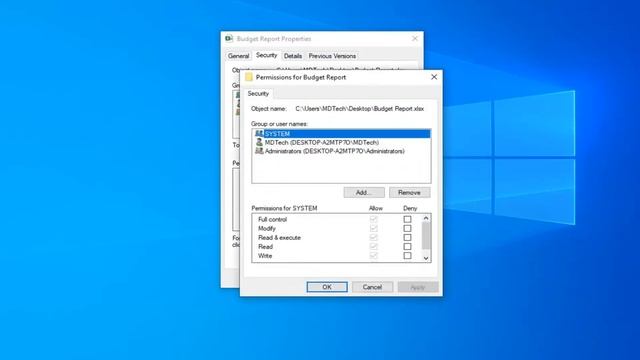The width and height of the screenshot is (640, 360).
Task: Click permissions list scroll up arrow
Action: (x=426, y=218)
